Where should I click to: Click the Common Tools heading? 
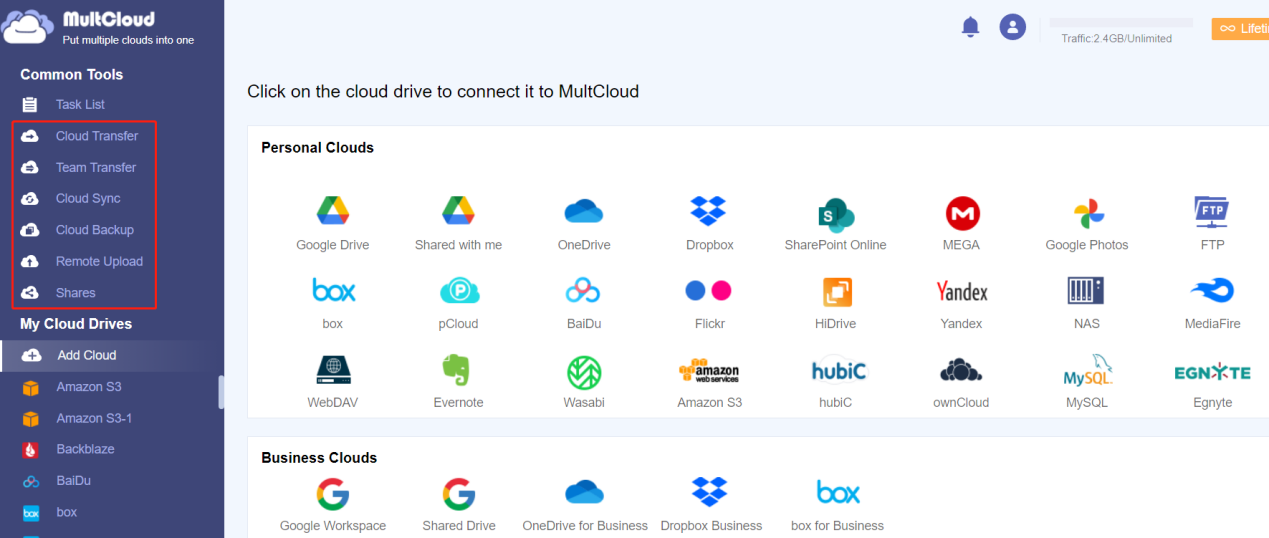click(x=72, y=74)
